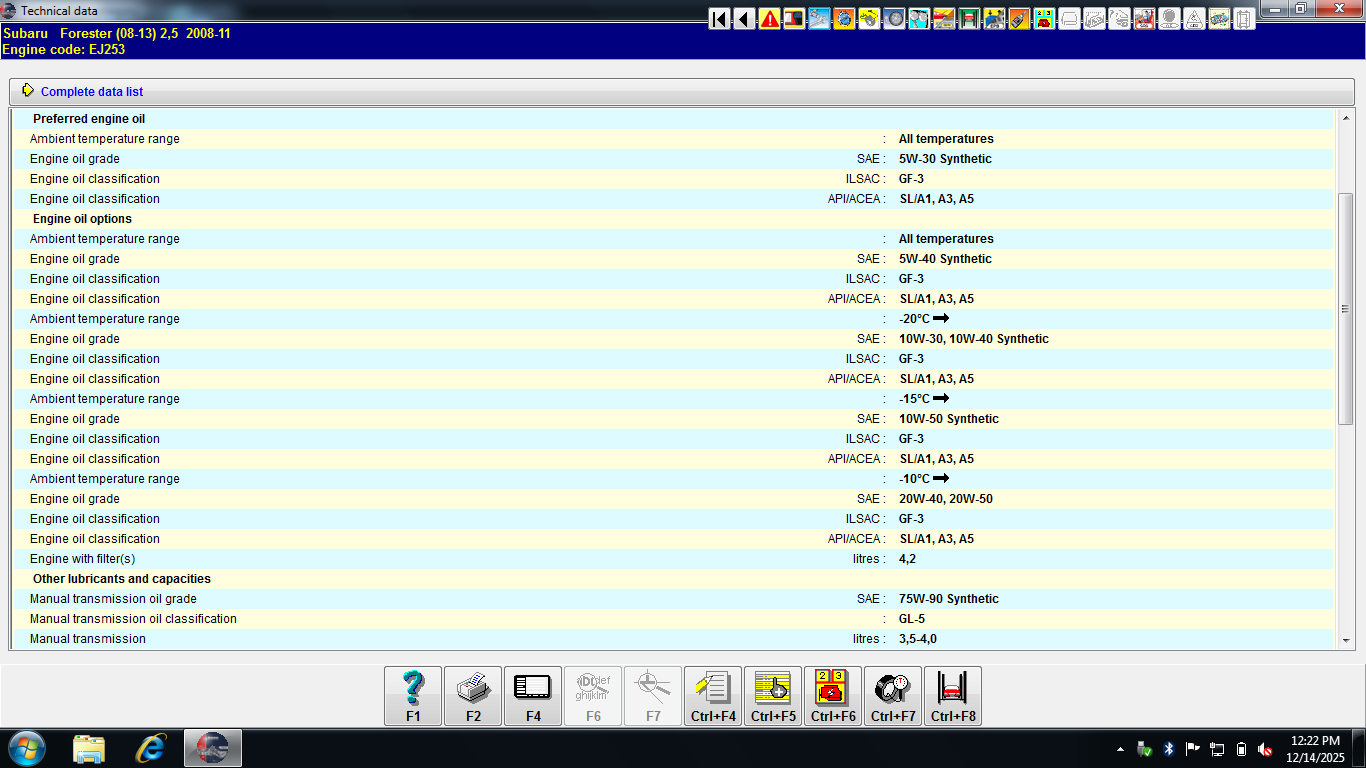Open the green vehicle lift toolbar icon
1366x768 pixels.
(969, 18)
